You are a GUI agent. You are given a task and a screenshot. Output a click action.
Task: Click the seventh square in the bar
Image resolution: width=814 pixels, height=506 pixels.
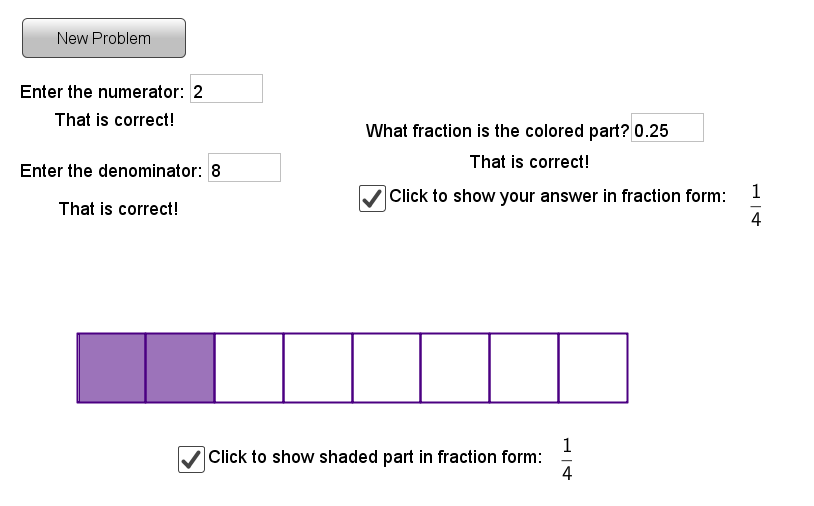point(523,368)
